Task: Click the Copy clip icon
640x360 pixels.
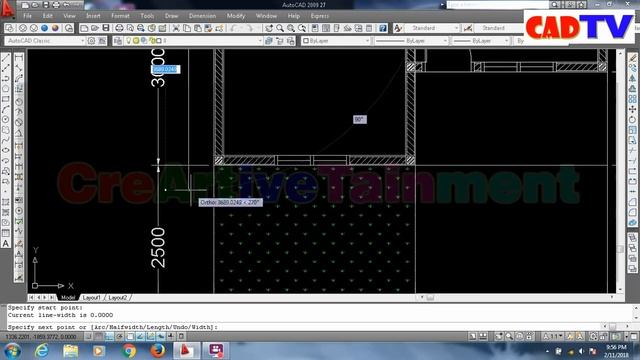Action: click(187, 28)
